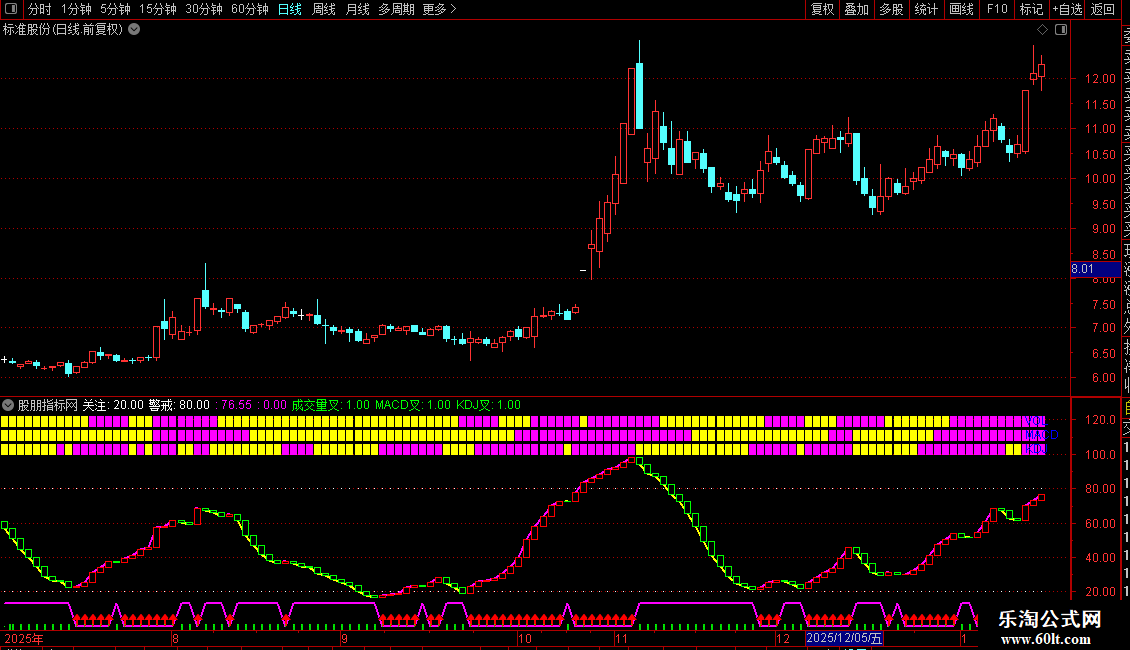Switch to 日线 daily chart

[x=290, y=9]
